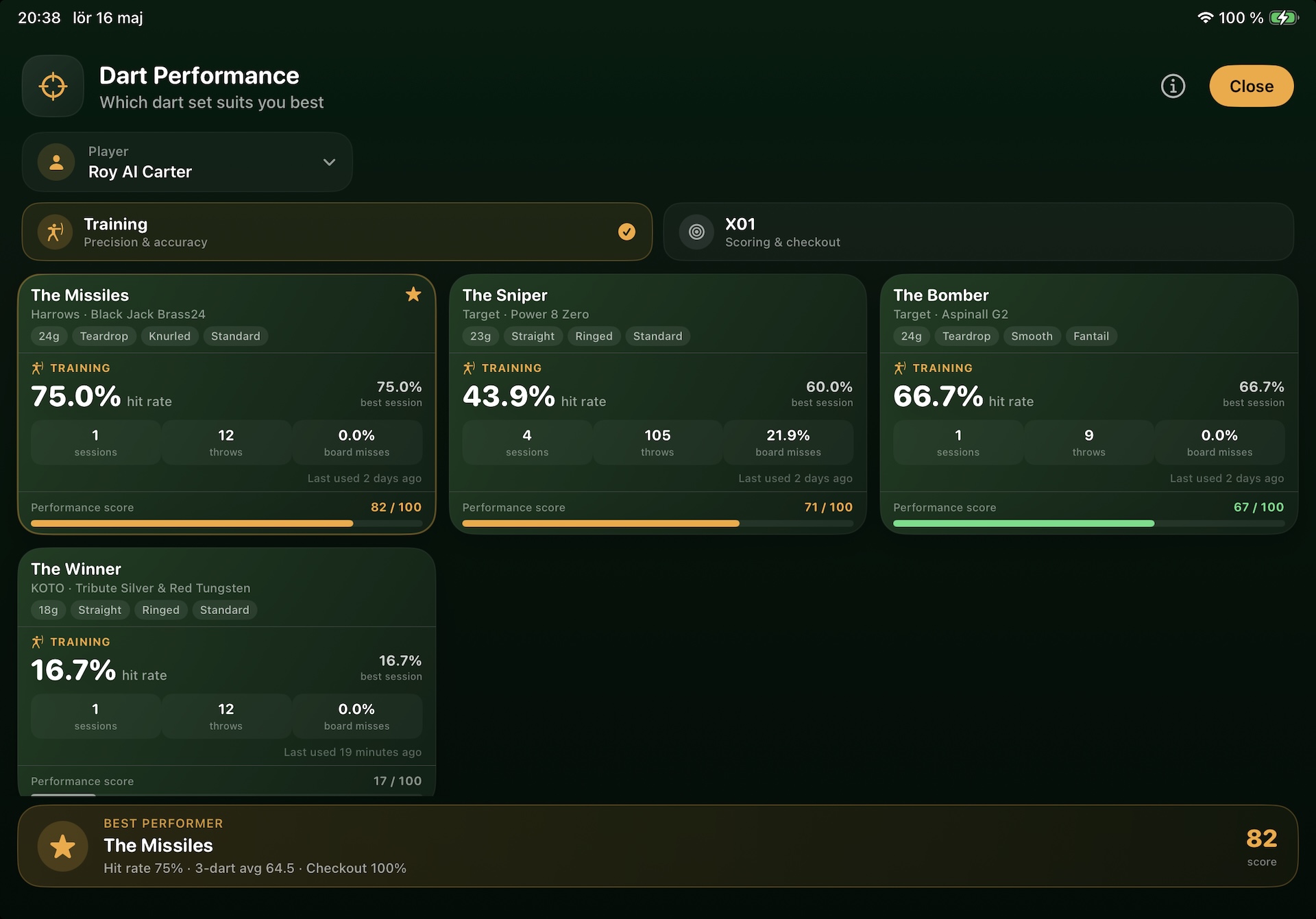The image size is (1316, 919).
Task: Click the archer icon in Training tab
Action: (x=55, y=232)
